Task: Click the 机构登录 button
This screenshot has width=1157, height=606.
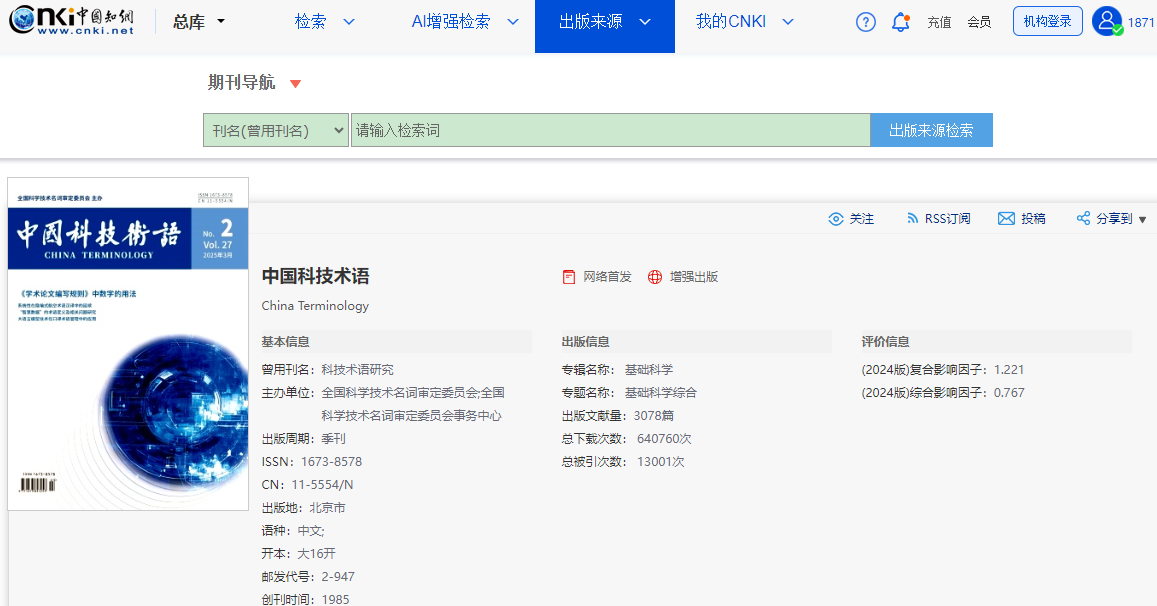Action: (1048, 21)
